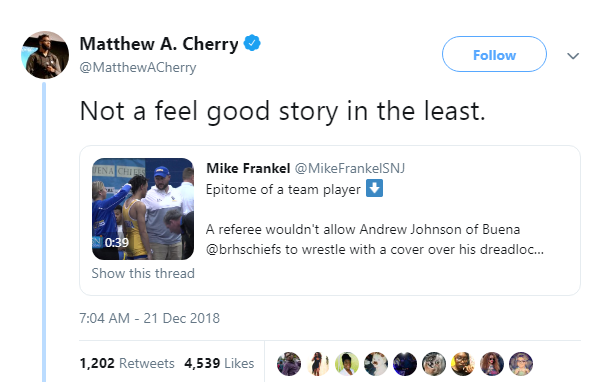The image size is (594, 382).
Task: Click the @MikeFrankelSNJ handle
Action: [x=350, y=168]
